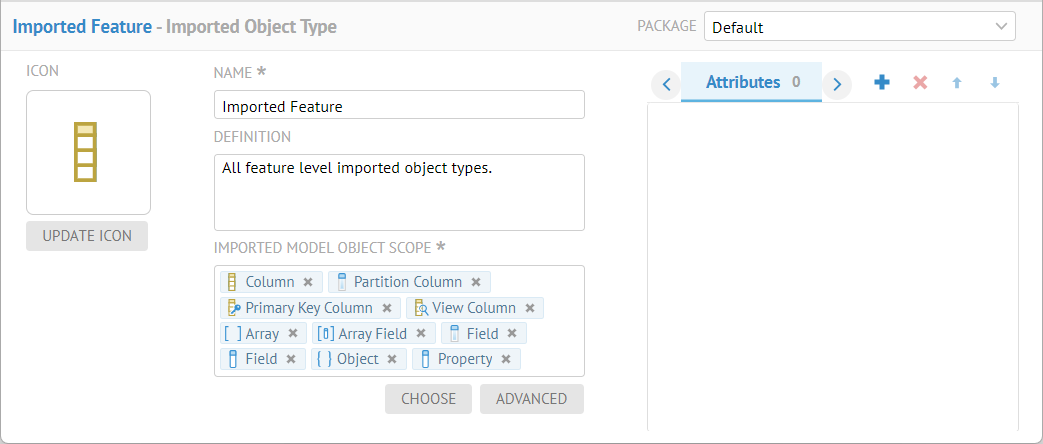This screenshot has height=444, width=1043.
Task: Open the Package dropdown
Action: tap(859, 27)
